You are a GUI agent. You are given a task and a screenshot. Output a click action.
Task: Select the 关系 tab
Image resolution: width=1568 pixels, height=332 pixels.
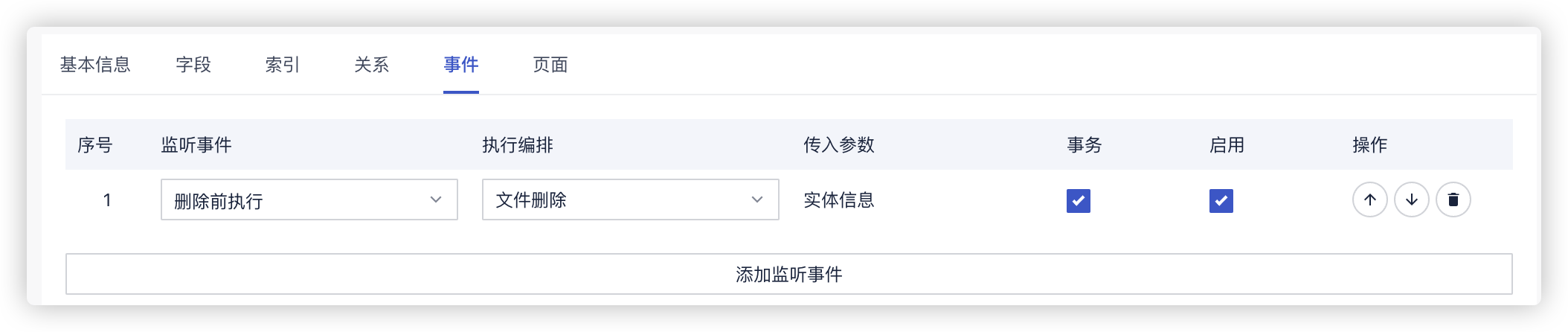tap(372, 65)
